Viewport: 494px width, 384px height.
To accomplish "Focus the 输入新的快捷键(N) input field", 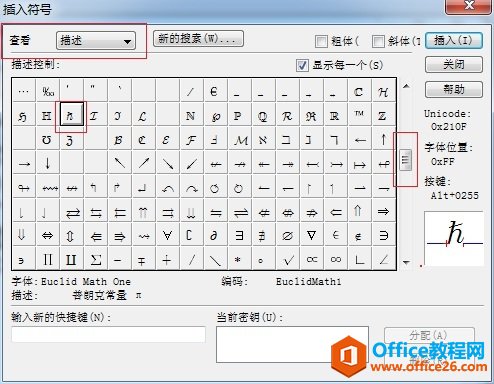I will click(108, 334).
